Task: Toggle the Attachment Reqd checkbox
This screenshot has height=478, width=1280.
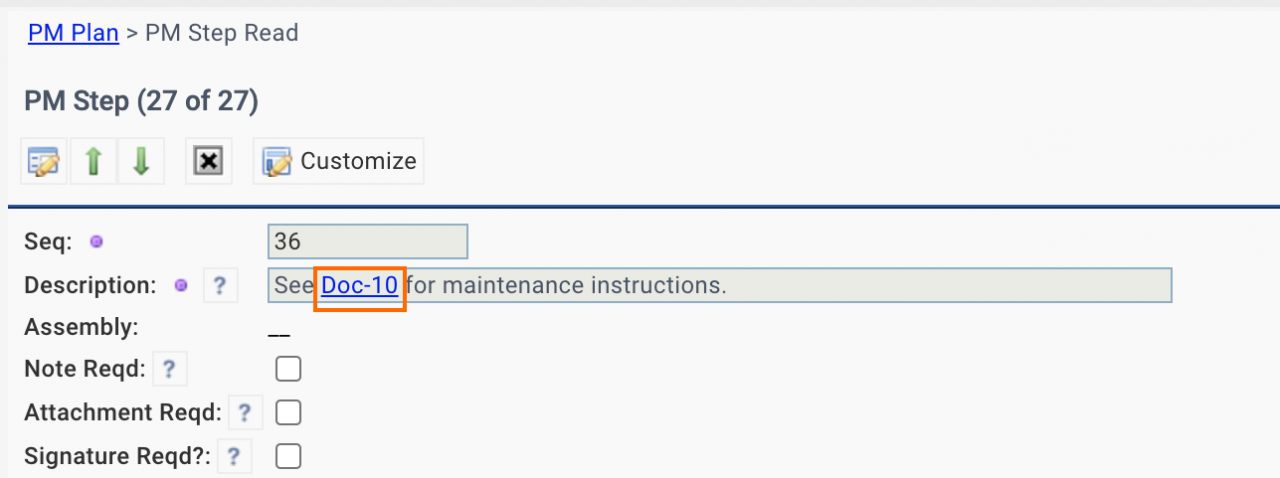Action: point(288,412)
